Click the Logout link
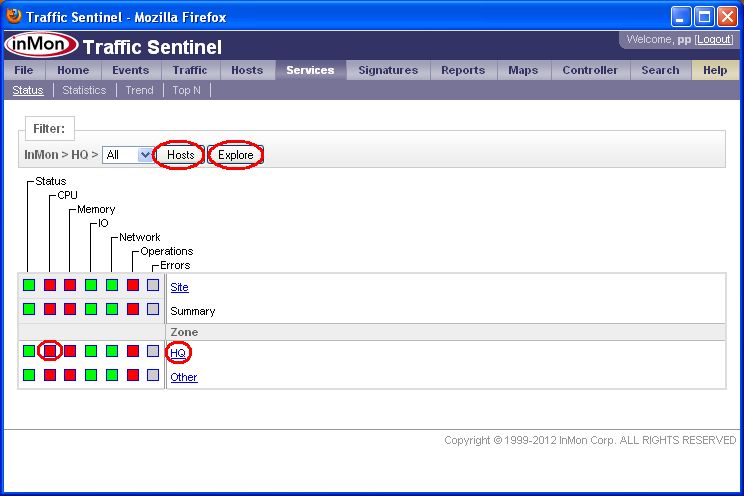Image resolution: width=744 pixels, height=496 pixels. (714, 39)
